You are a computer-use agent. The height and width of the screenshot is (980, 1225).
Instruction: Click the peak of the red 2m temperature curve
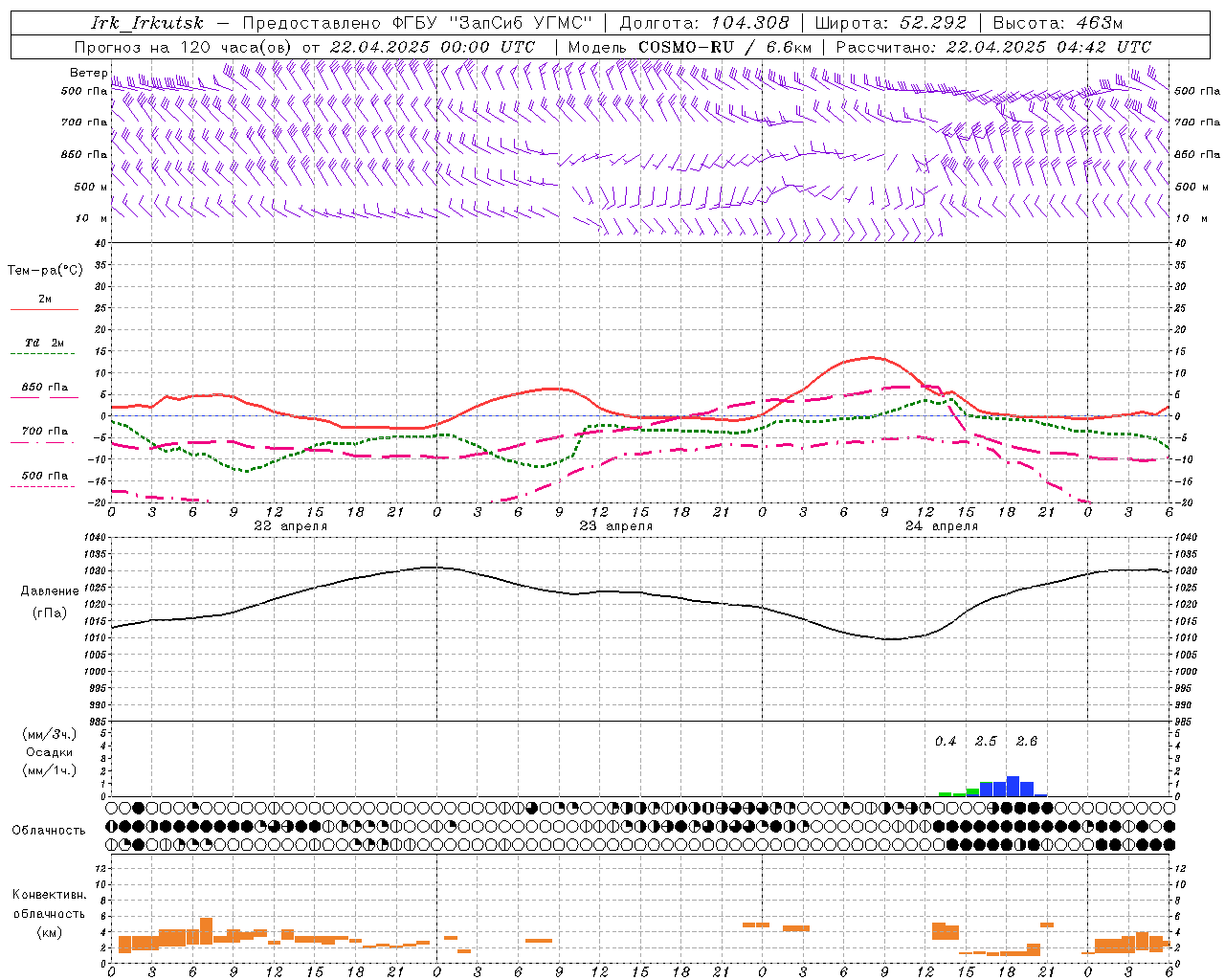(871, 357)
